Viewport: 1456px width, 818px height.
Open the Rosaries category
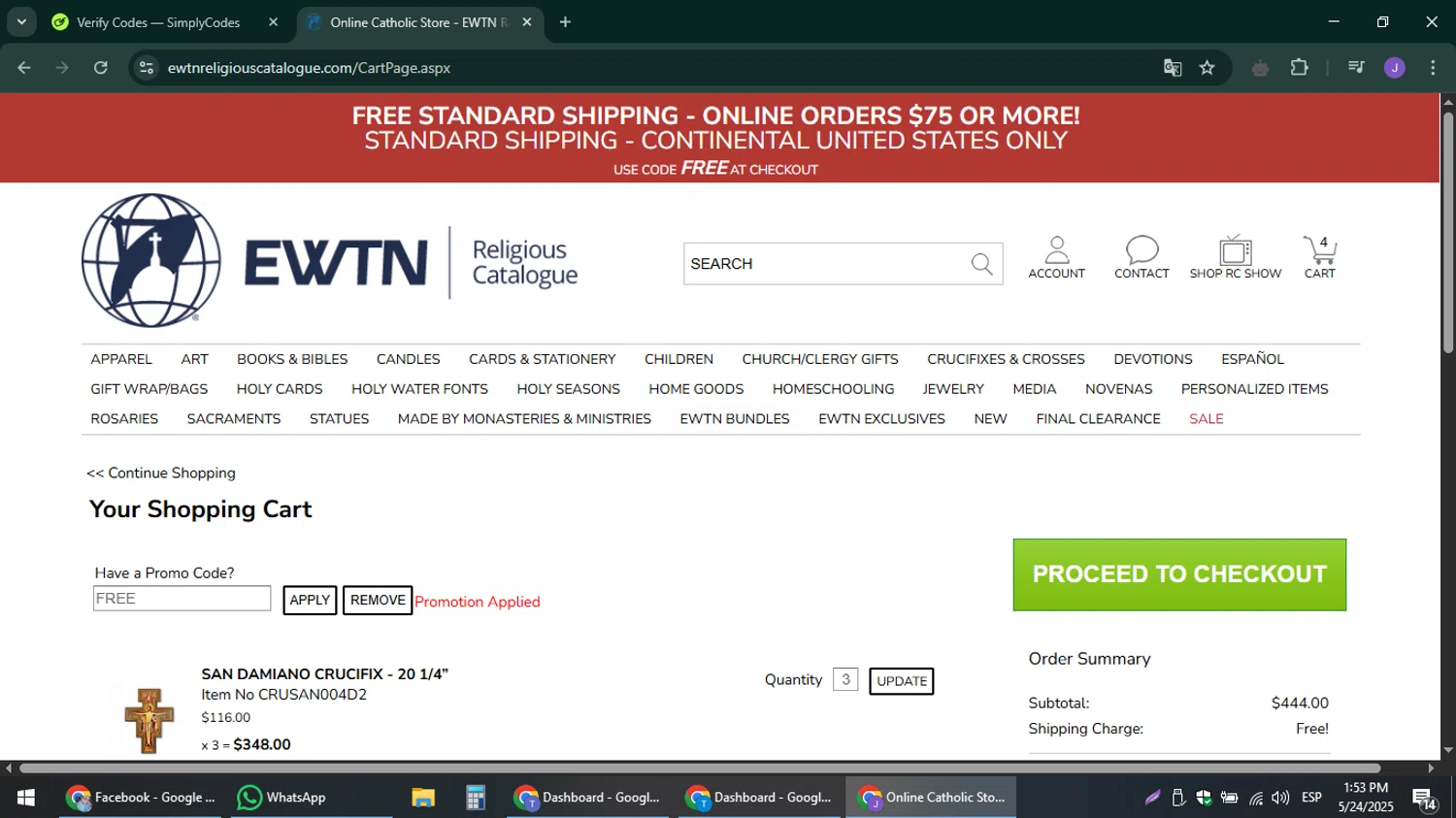[124, 419]
